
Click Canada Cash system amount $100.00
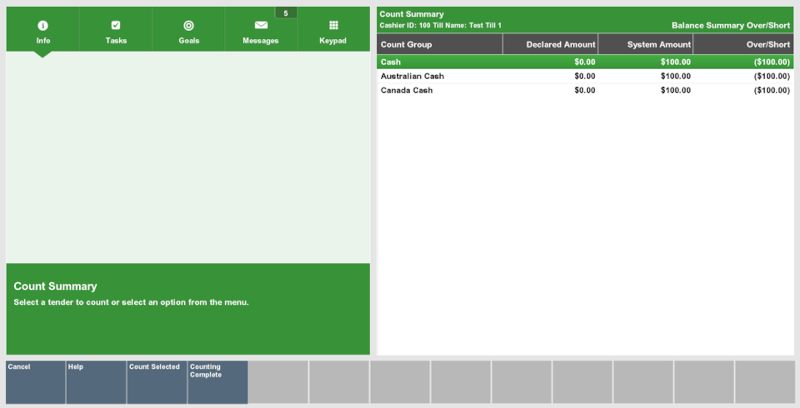click(676, 90)
